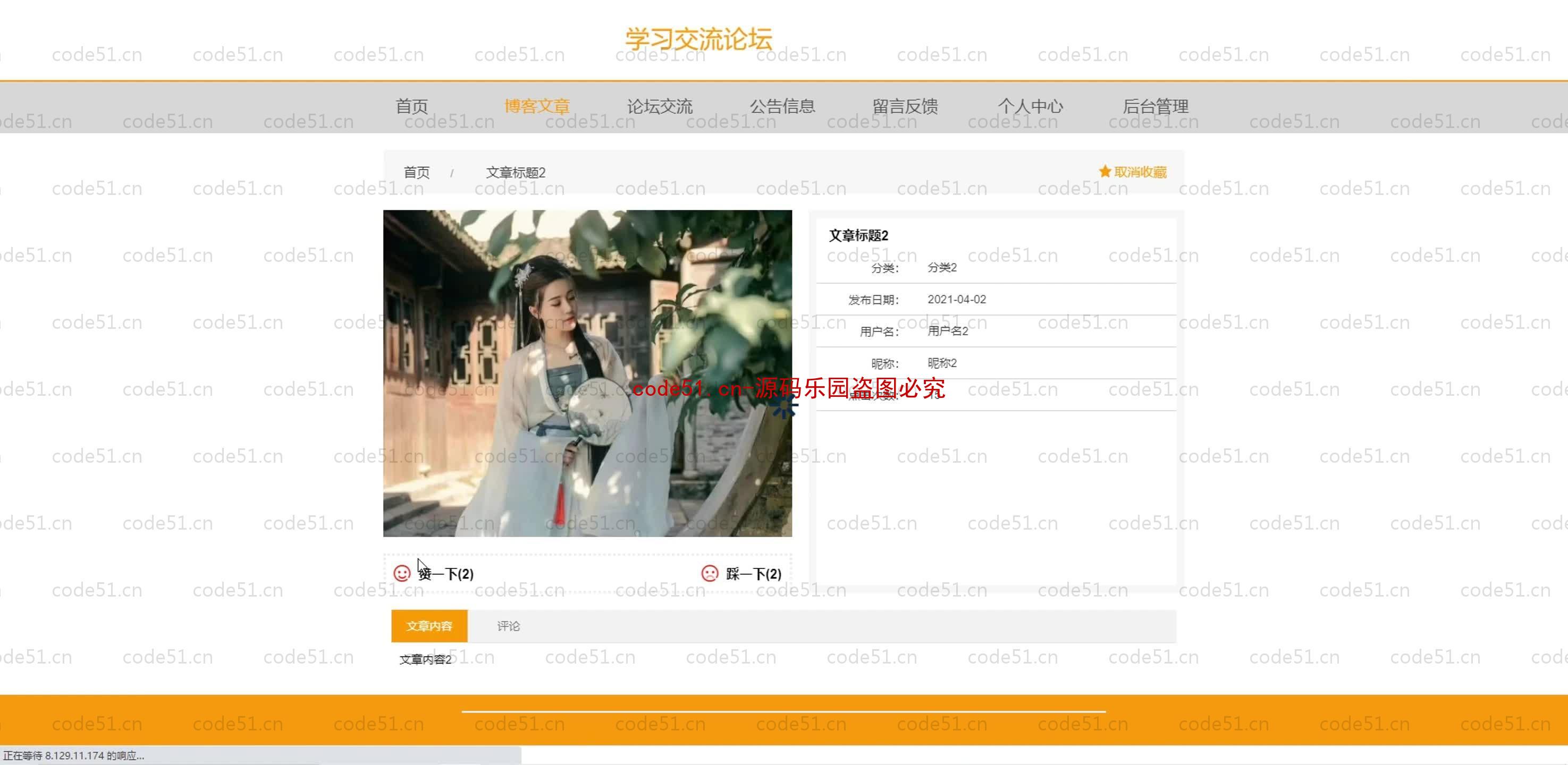Viewport: 1568px width, 765px height.
Task: Click the 昵称2 value
Action: (x=942, y=363)
